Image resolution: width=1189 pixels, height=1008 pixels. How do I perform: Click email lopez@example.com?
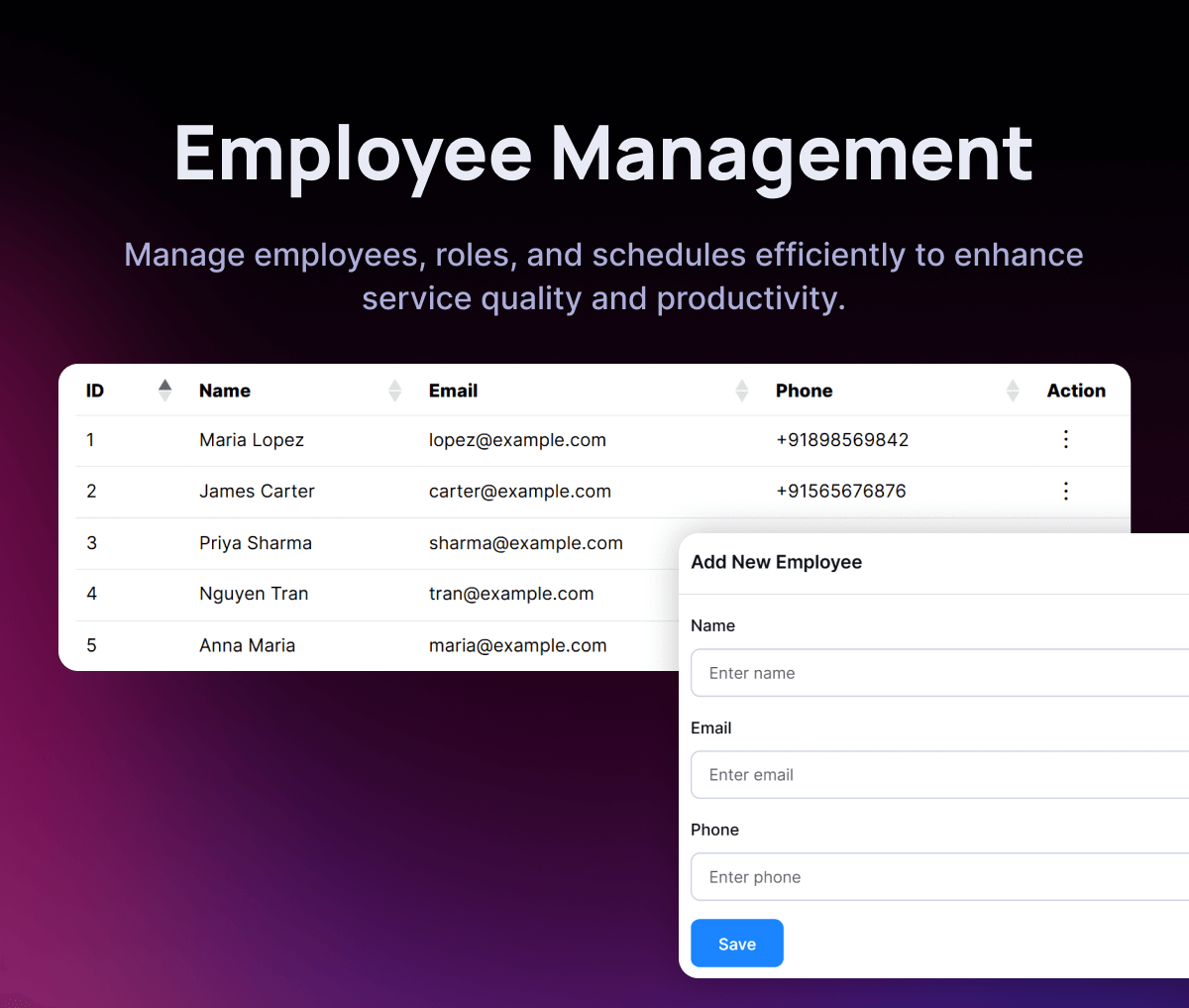pyautogui.click(x=517, y=440)
